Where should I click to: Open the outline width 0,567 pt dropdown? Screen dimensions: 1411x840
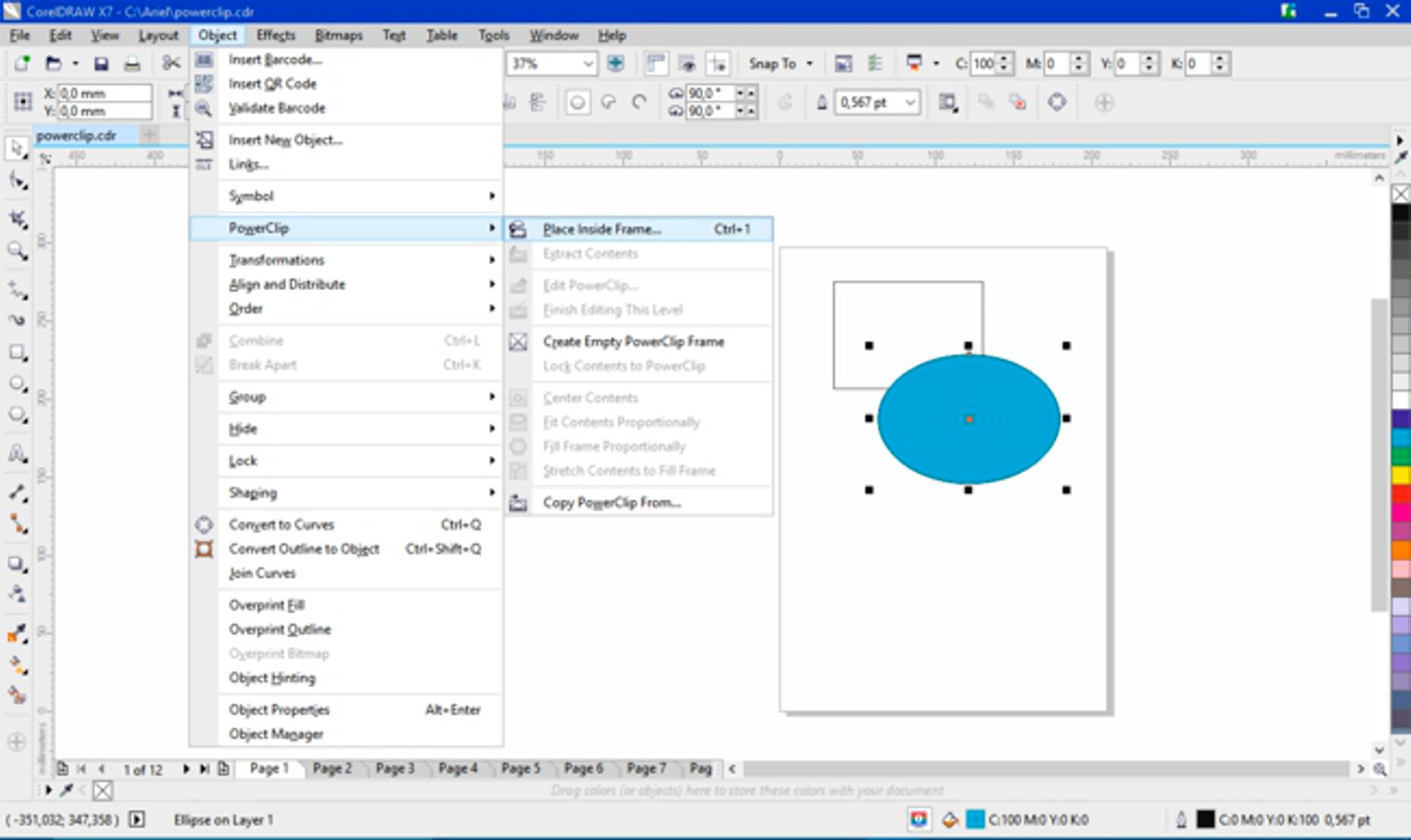(910, 103)
